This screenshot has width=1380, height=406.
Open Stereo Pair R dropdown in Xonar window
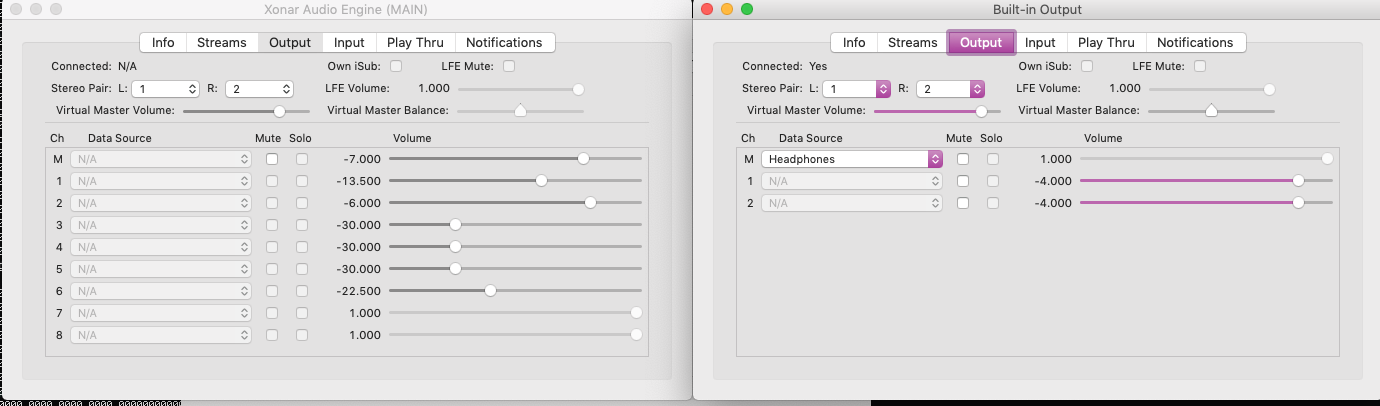click(259, 89)
